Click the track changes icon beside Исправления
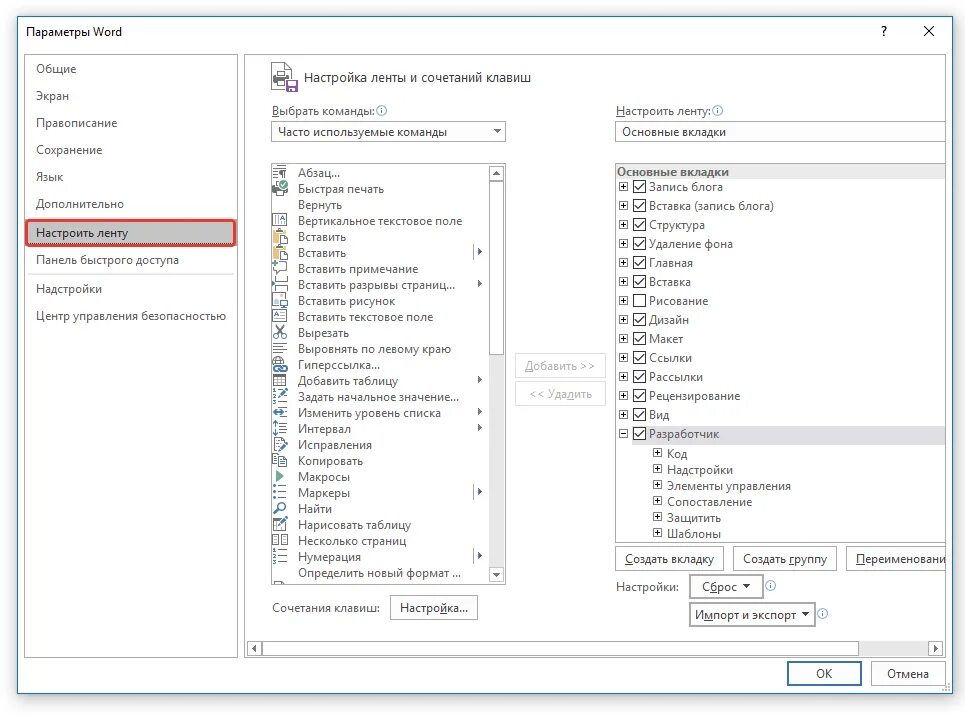965x716 pixels. pos(279,444)
